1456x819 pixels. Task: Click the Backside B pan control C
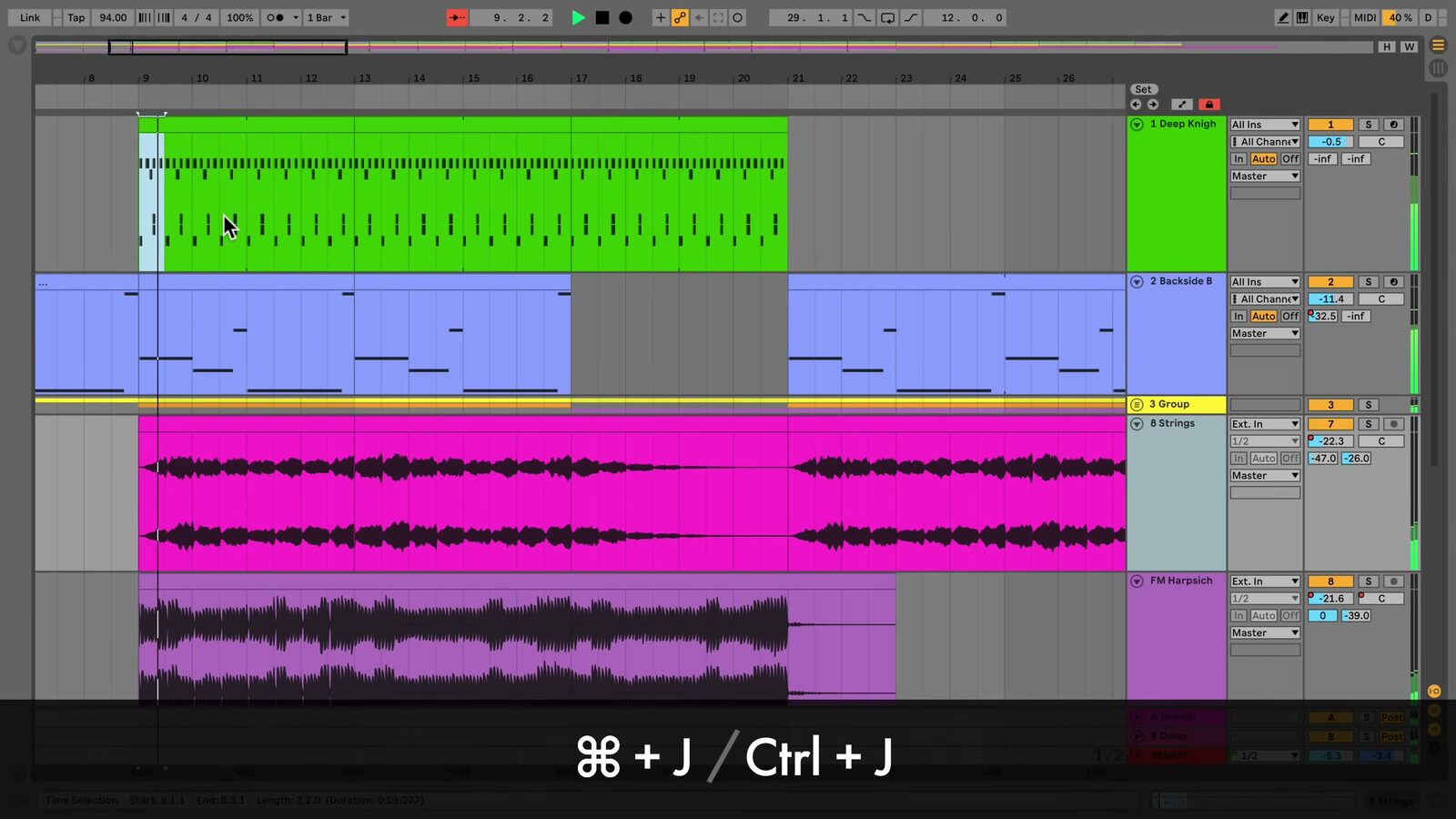(1381, 299)
